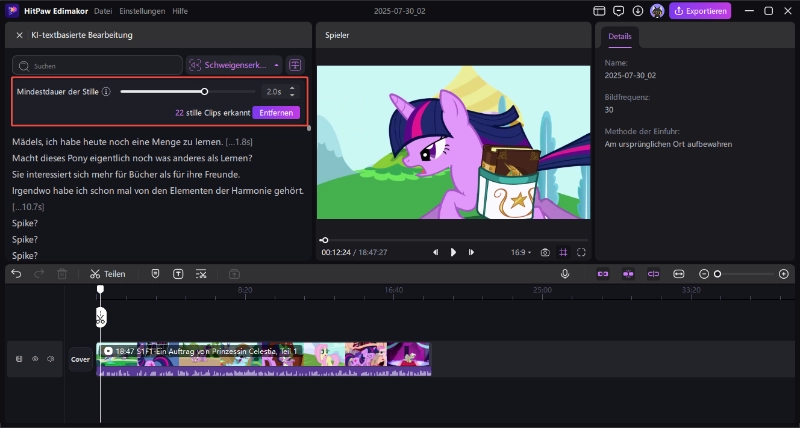Image resolution: width=800 pixels, height=428 pixels.
Task: Click transcript line 'Macht dieses Pony eigentlich'
Action: pos(133,158)
